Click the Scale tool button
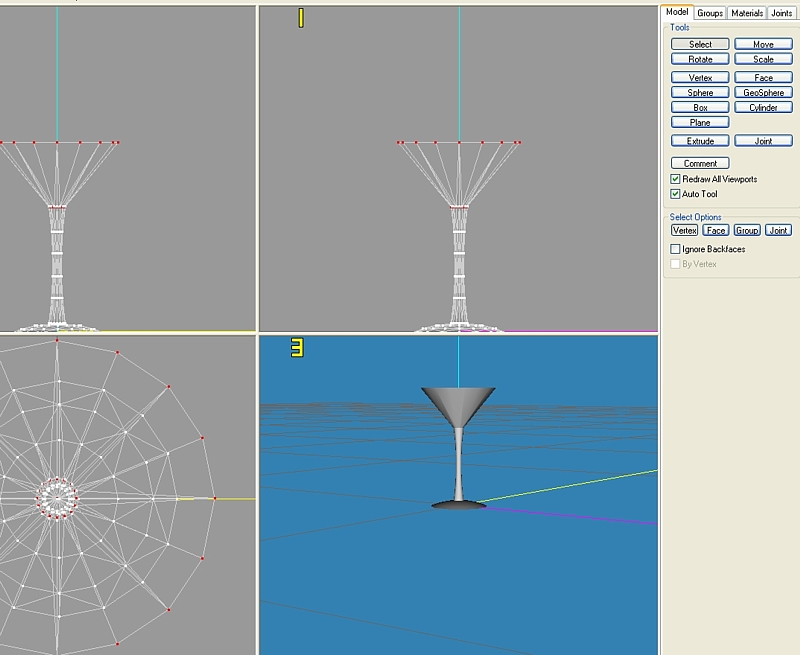Image resolution: width=800 pixels, height=655 pixels. (x=763, y=59)
